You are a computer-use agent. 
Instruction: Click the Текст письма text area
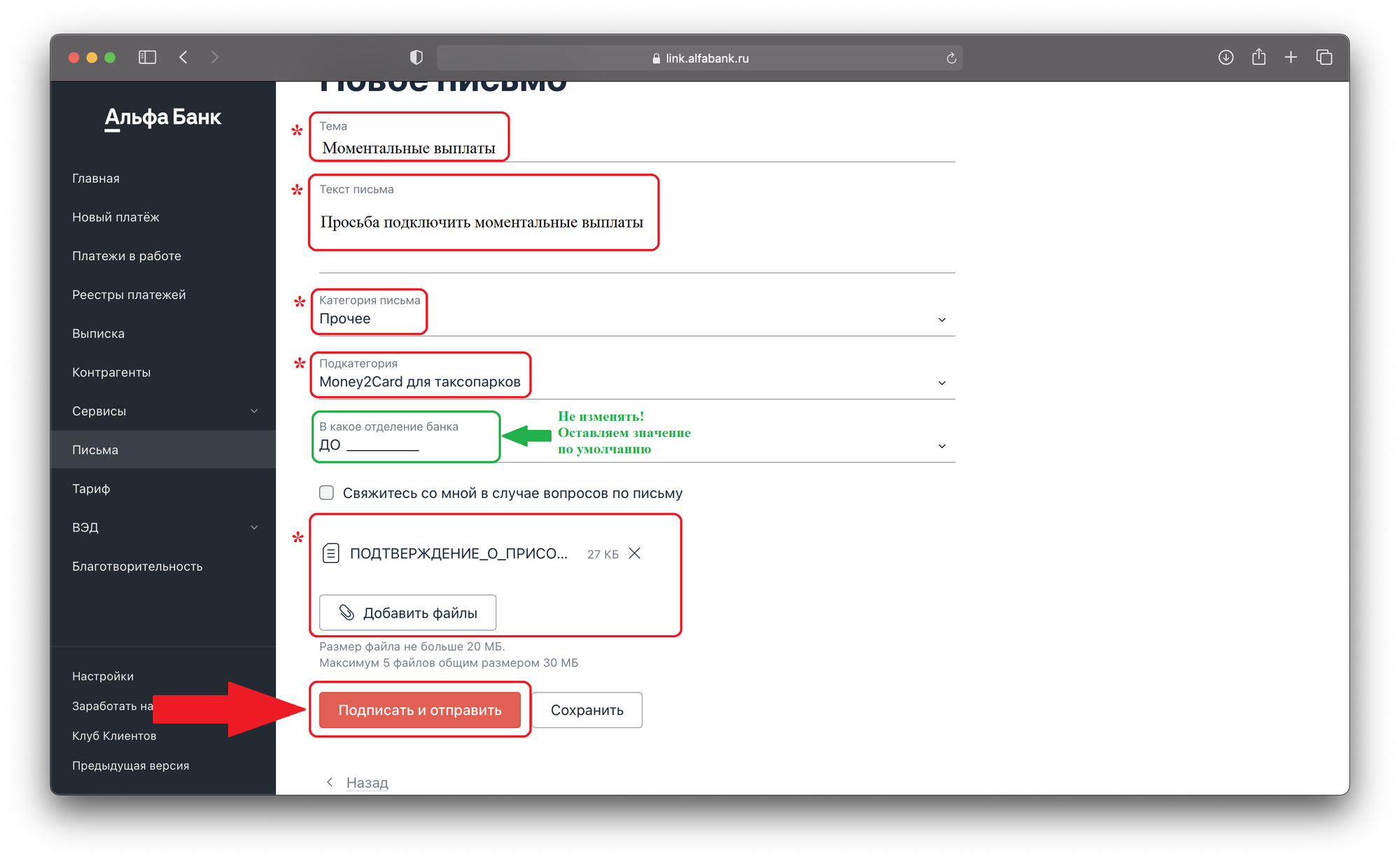(637, 225)
